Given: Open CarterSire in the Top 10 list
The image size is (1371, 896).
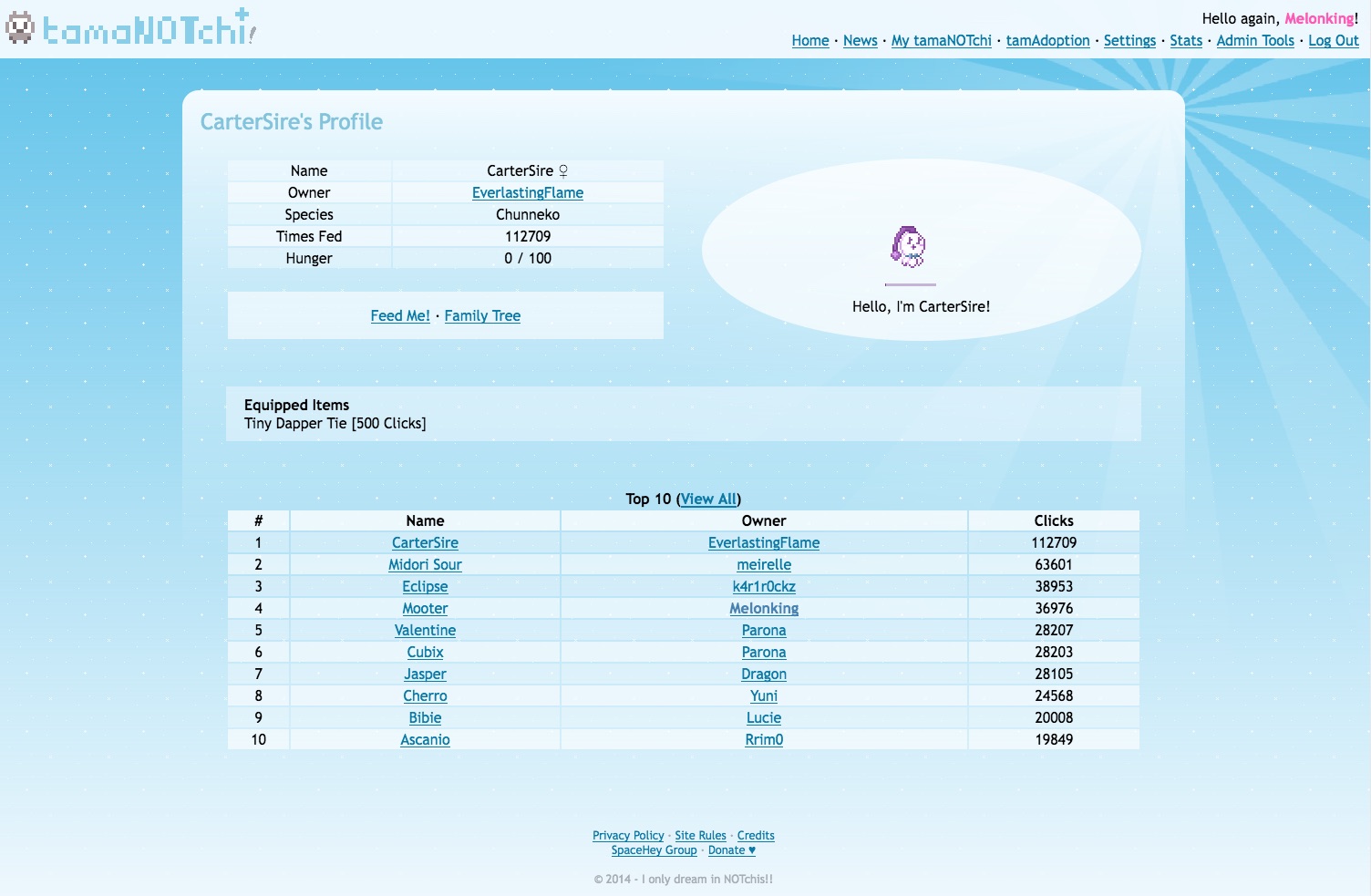Looking at the screenshot, I should pos(425,543).
